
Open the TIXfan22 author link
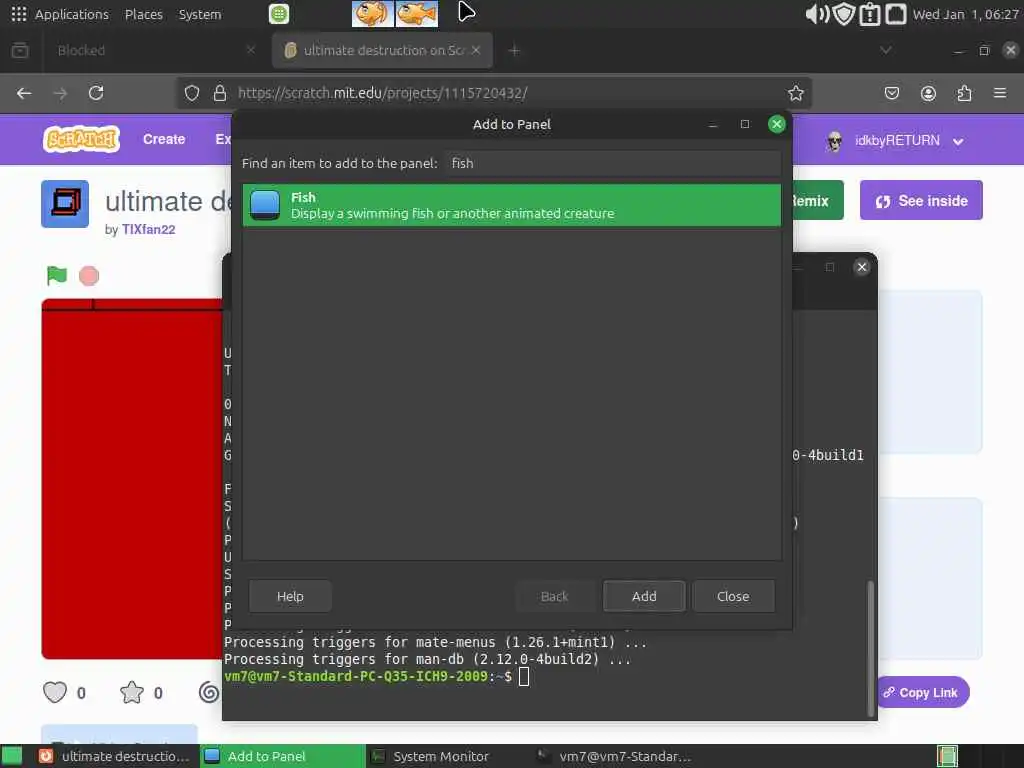148,229
